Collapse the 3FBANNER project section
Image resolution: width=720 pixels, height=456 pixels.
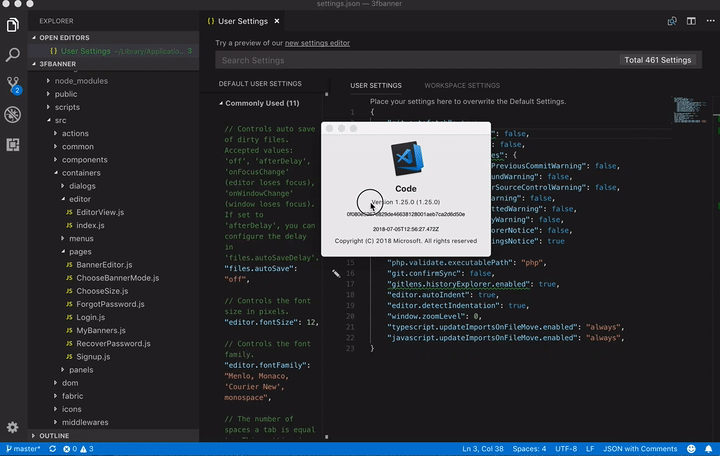pyautogui.click(x=34, y=64)
